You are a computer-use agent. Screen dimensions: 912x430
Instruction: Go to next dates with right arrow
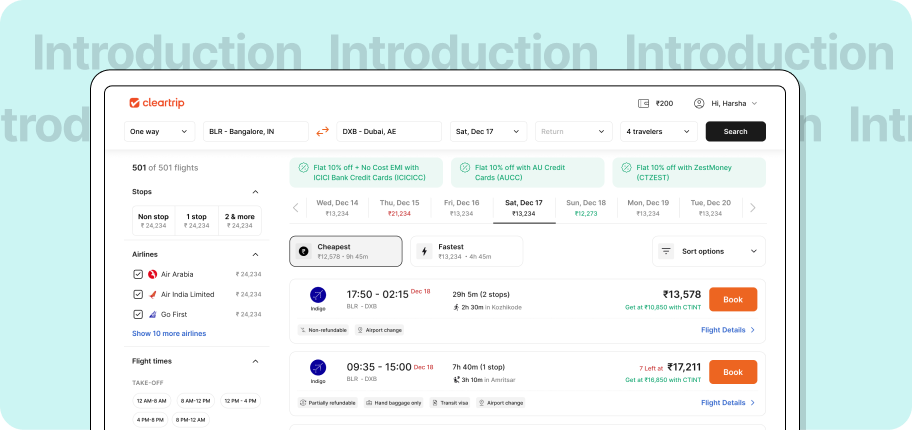(x=753, y=208)
